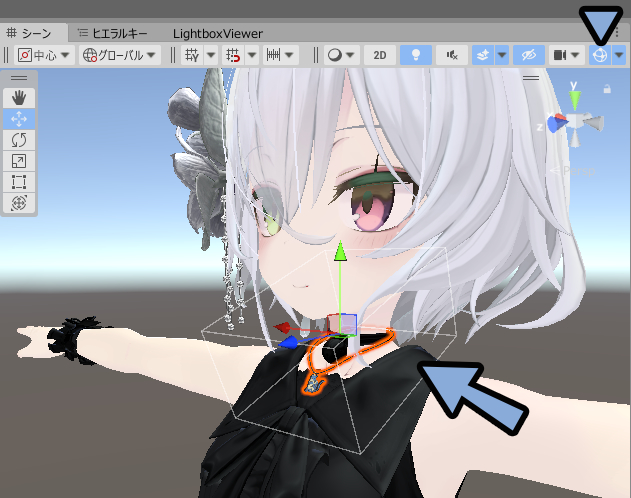Click the red X-axis move handle arrow

click(282, 328)
